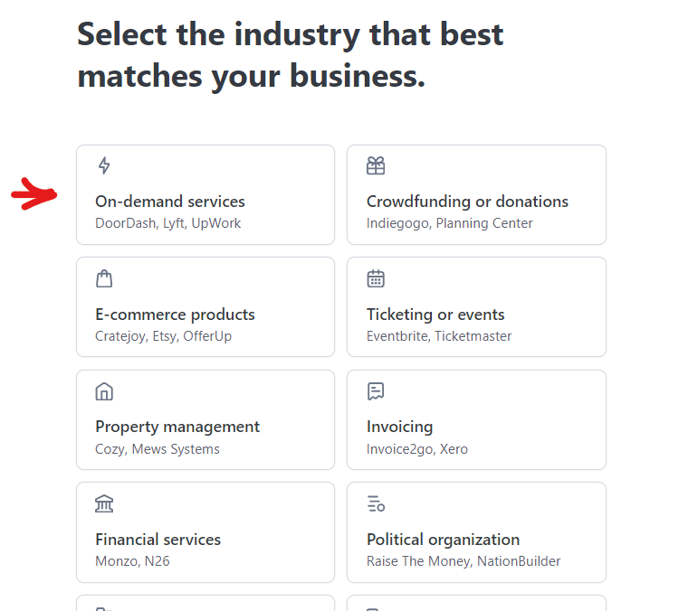
Task: Pick the Financial services label
Action: click(x=158, y=540)
